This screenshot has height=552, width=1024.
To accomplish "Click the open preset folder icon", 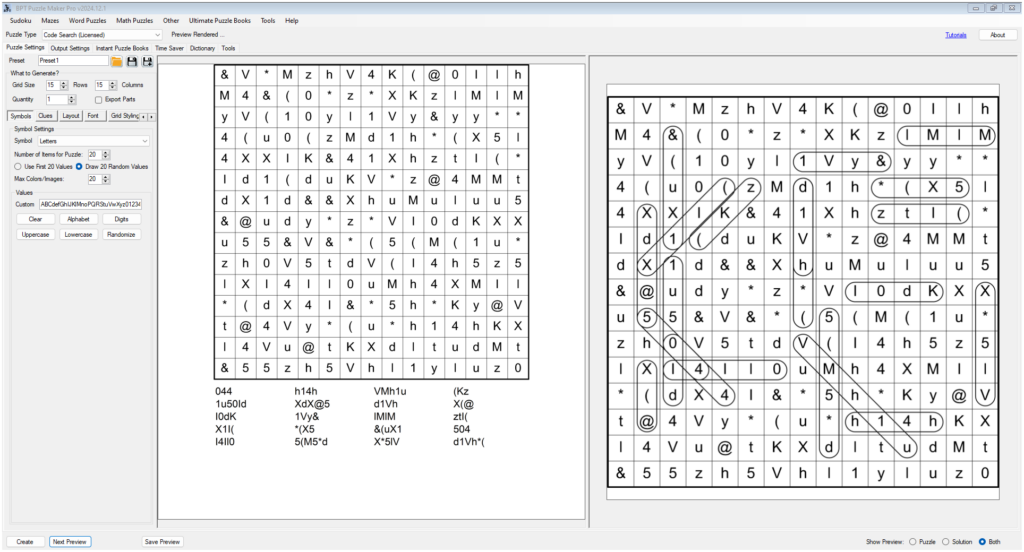I will [117, 61].
